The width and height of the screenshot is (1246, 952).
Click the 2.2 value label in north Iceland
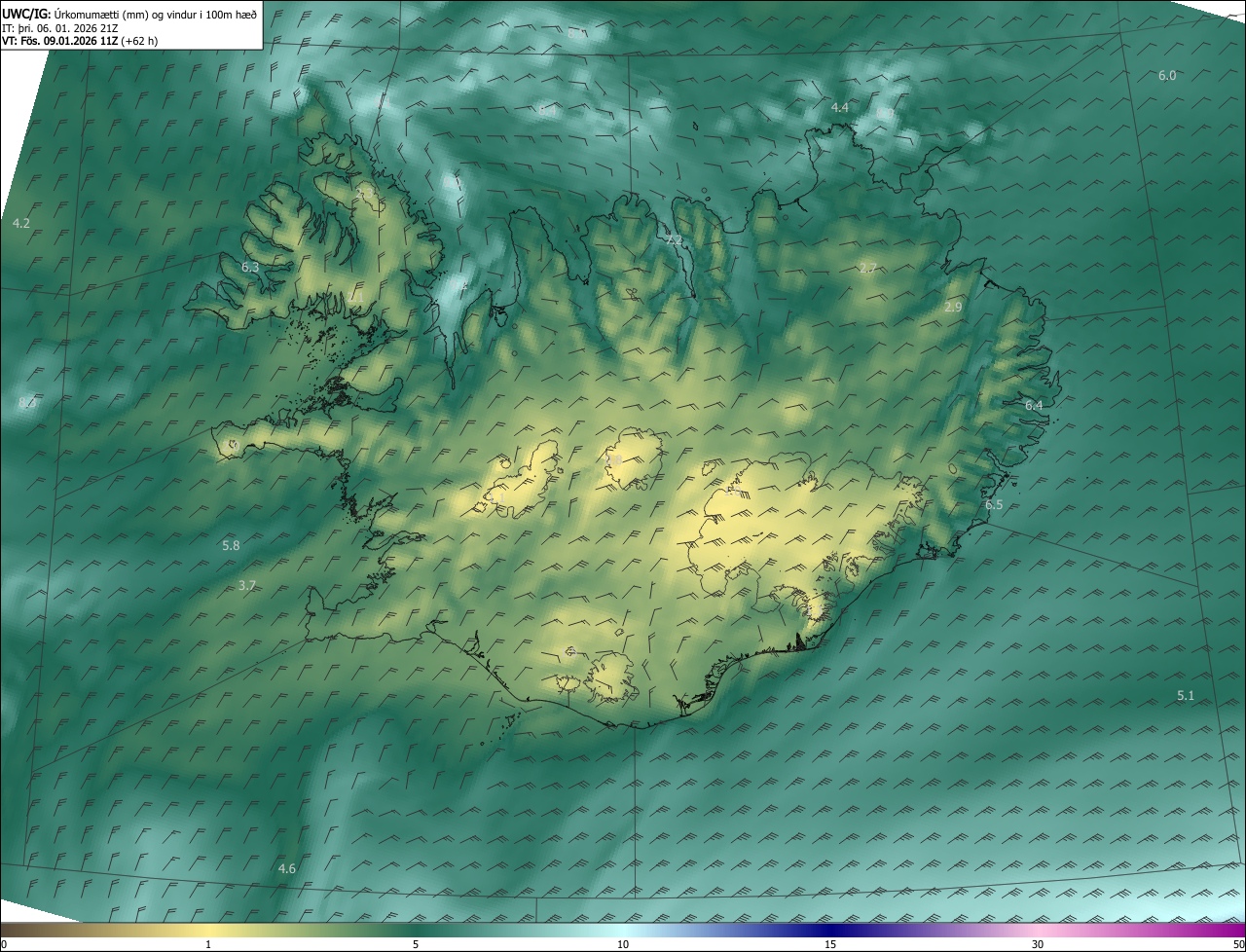pos(675,239)
